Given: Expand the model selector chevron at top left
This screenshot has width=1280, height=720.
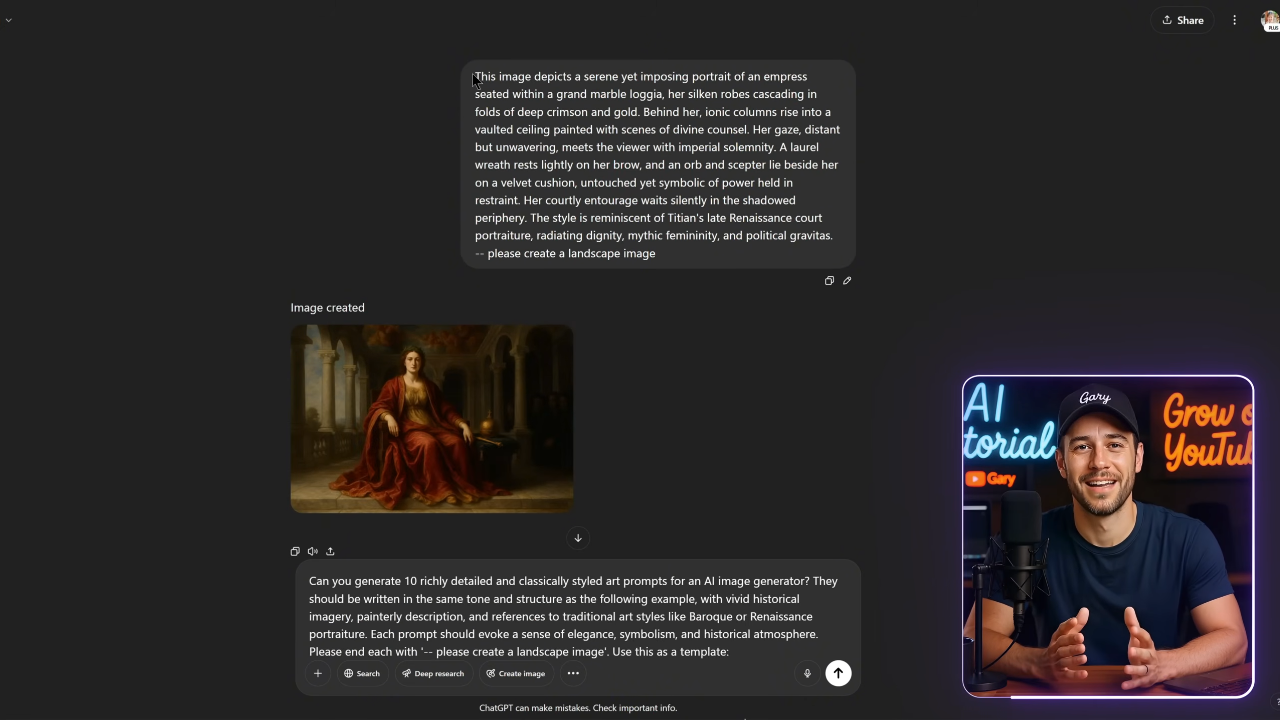Looking at the screenshot, I should point(8,20).
